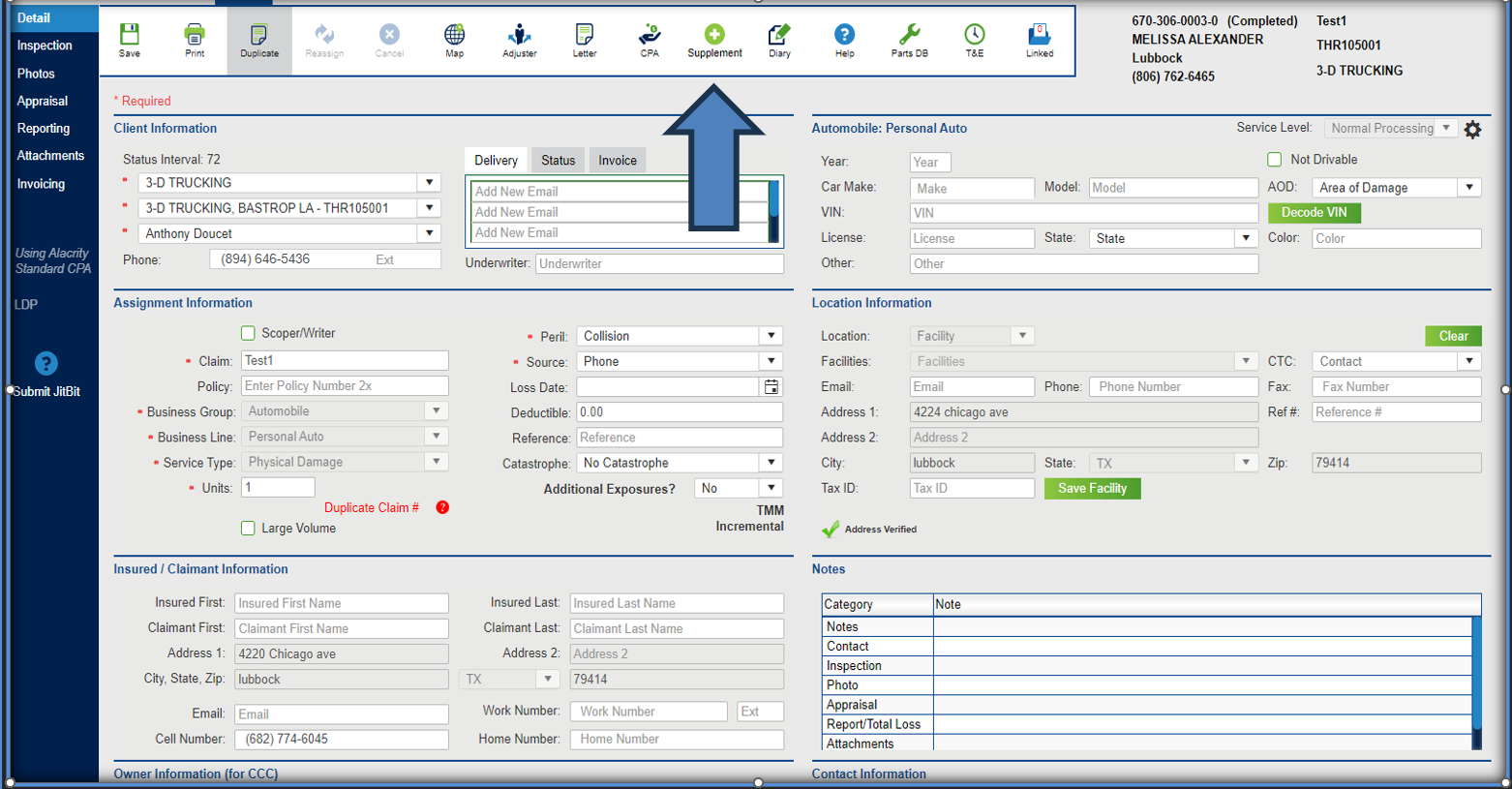Click the Claim field containing Test1

coord(345,360)
